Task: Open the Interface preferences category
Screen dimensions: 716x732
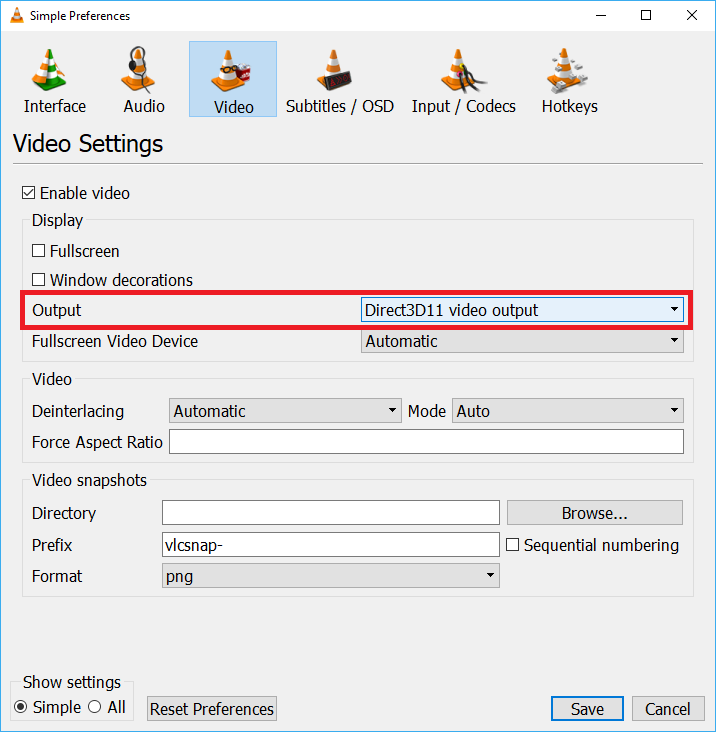Action: coord(55,80)
